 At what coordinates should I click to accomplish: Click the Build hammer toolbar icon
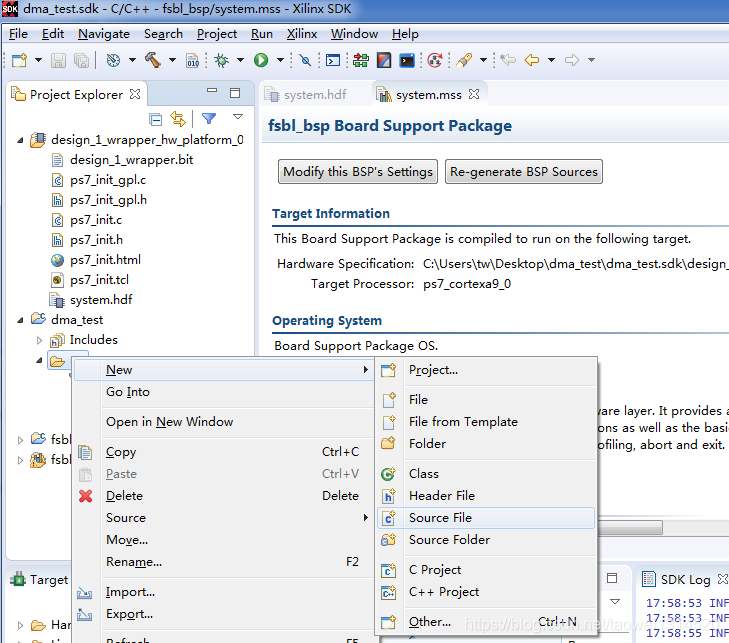[153, 60]
